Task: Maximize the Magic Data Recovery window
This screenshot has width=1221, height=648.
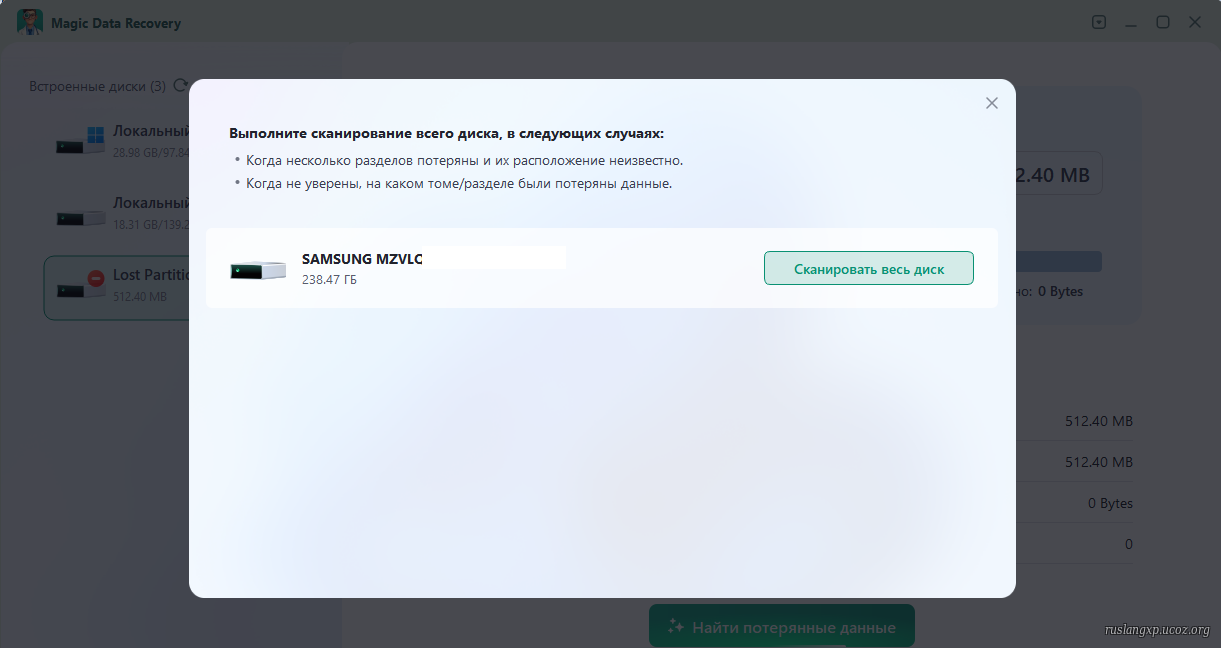Action: tap(1163, 22)
